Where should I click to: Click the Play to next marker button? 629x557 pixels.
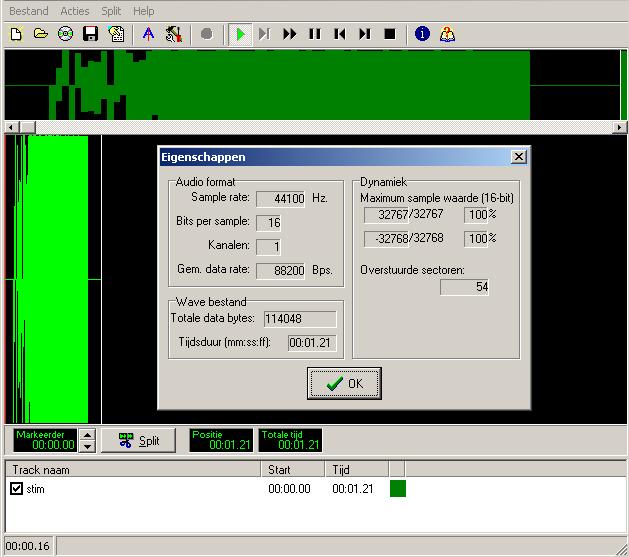click(264, 34)
